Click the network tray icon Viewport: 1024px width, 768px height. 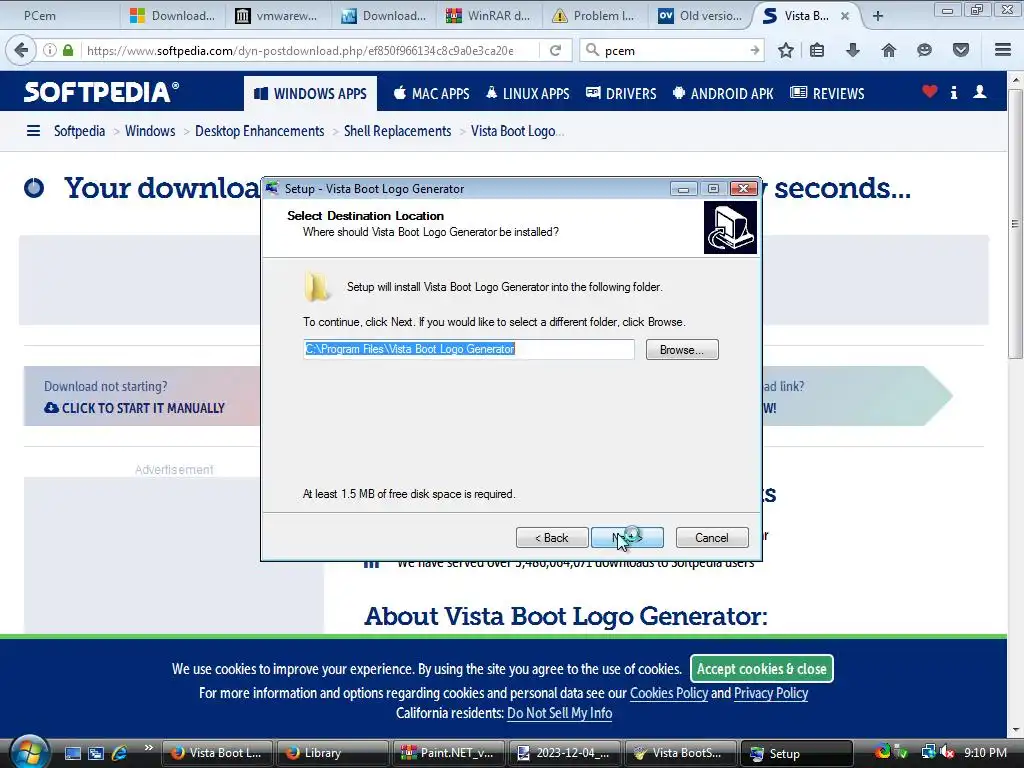coord(928,753)
